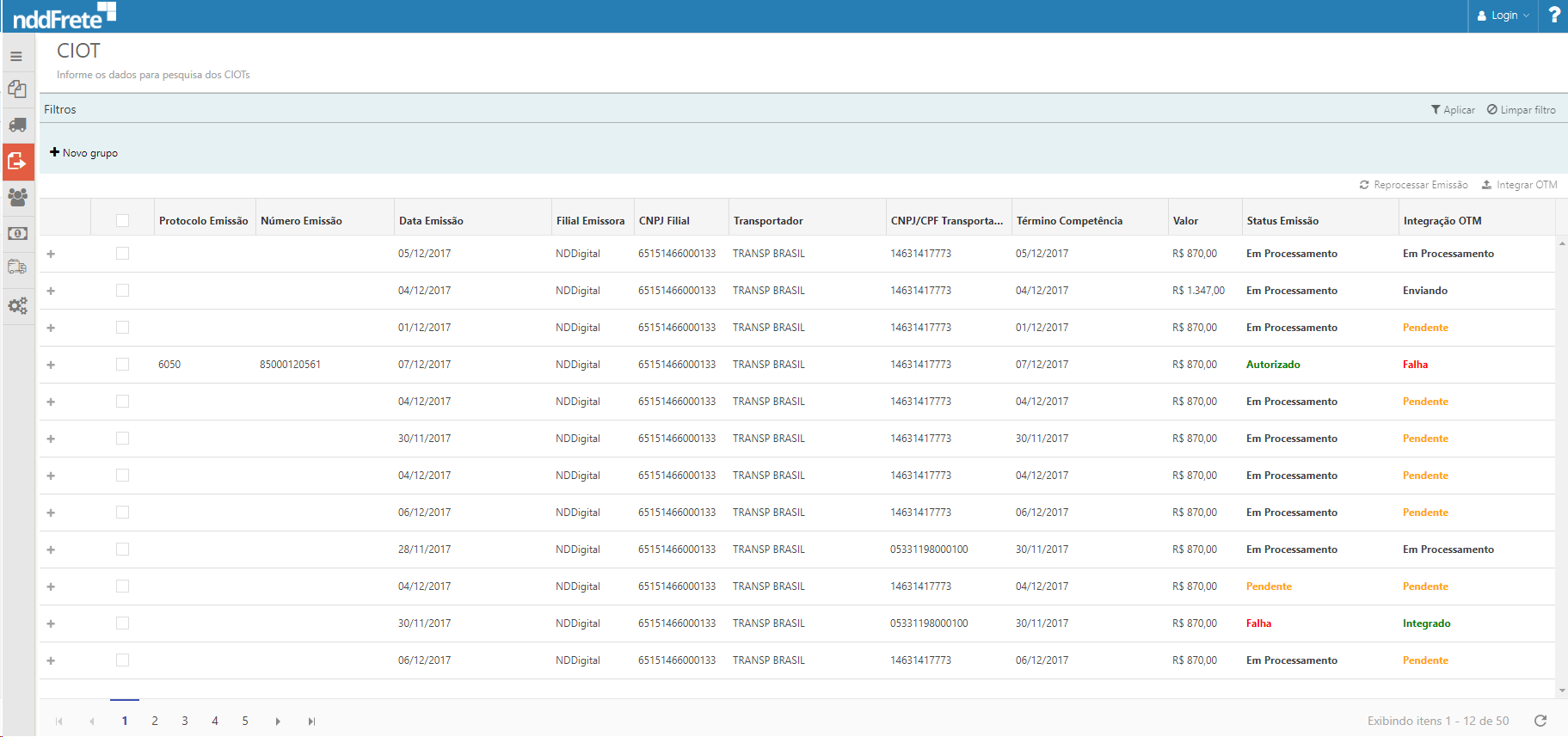Viewport: 1568px width, 737px height.
Task: Click the table scrollbar down arrow
Action: click(x=1561, y=691)
